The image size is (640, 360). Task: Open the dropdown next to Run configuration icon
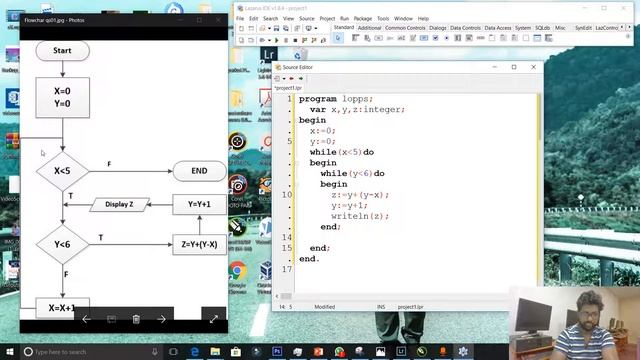pos(269,40)
